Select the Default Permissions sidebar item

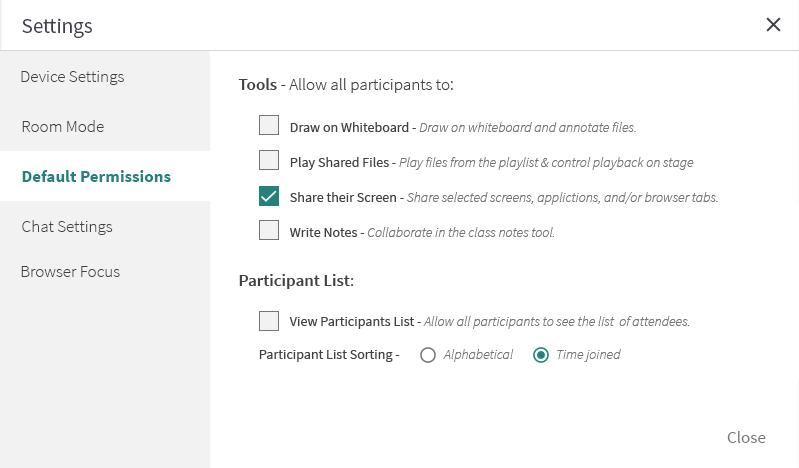96,177
